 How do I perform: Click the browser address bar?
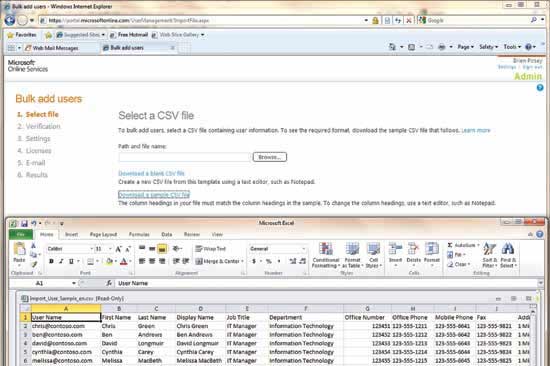203,20
